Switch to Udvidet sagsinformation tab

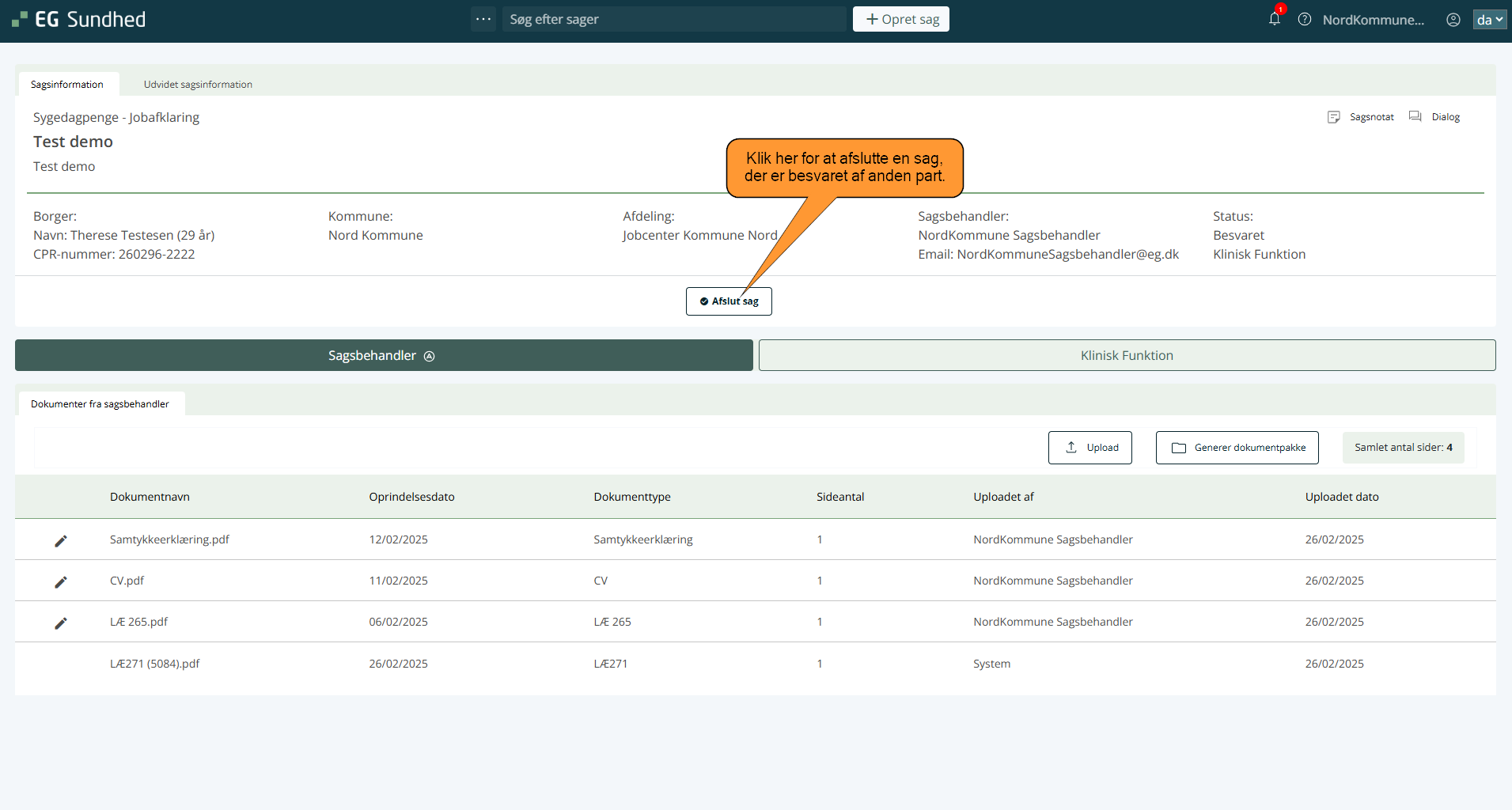tap(198, 85)
